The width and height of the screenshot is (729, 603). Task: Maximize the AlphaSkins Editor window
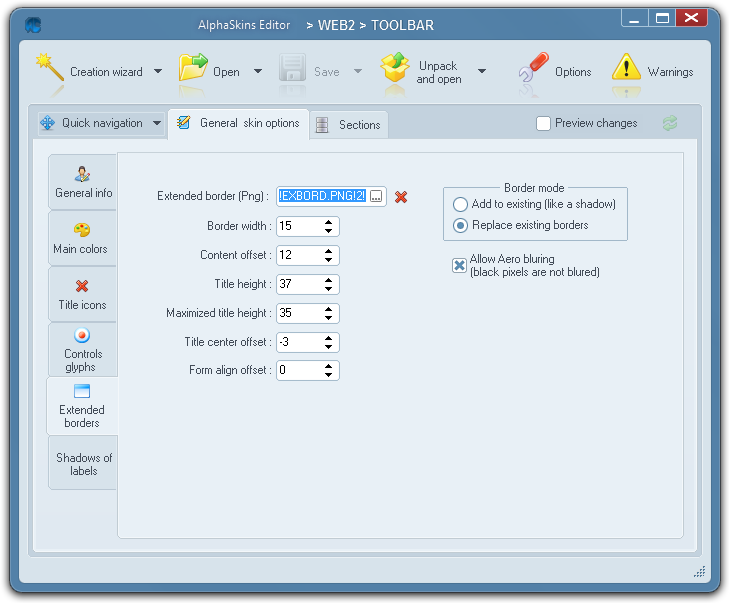click(662, 18)
